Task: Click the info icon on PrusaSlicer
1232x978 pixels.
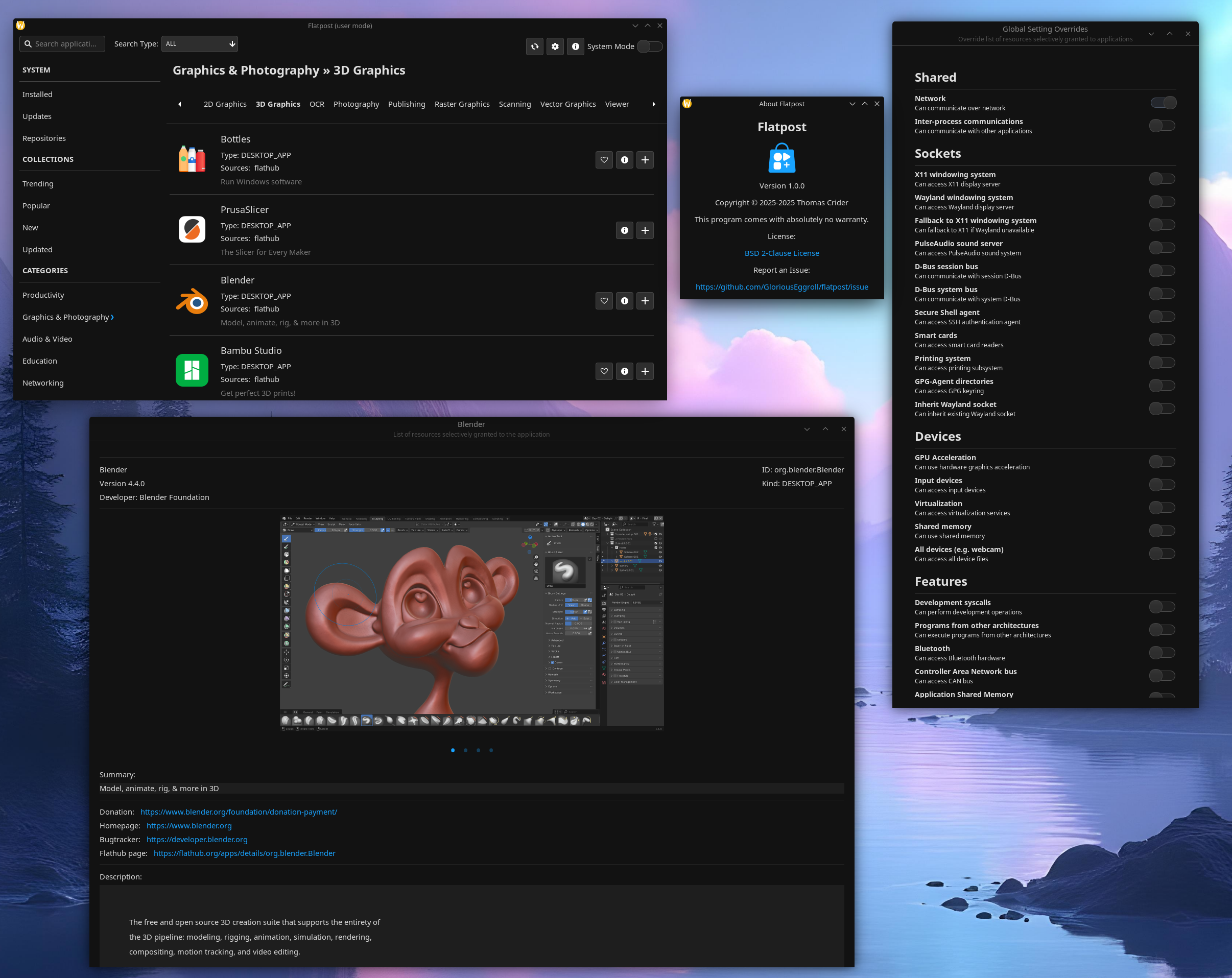Action: click(x=624, y=230)
